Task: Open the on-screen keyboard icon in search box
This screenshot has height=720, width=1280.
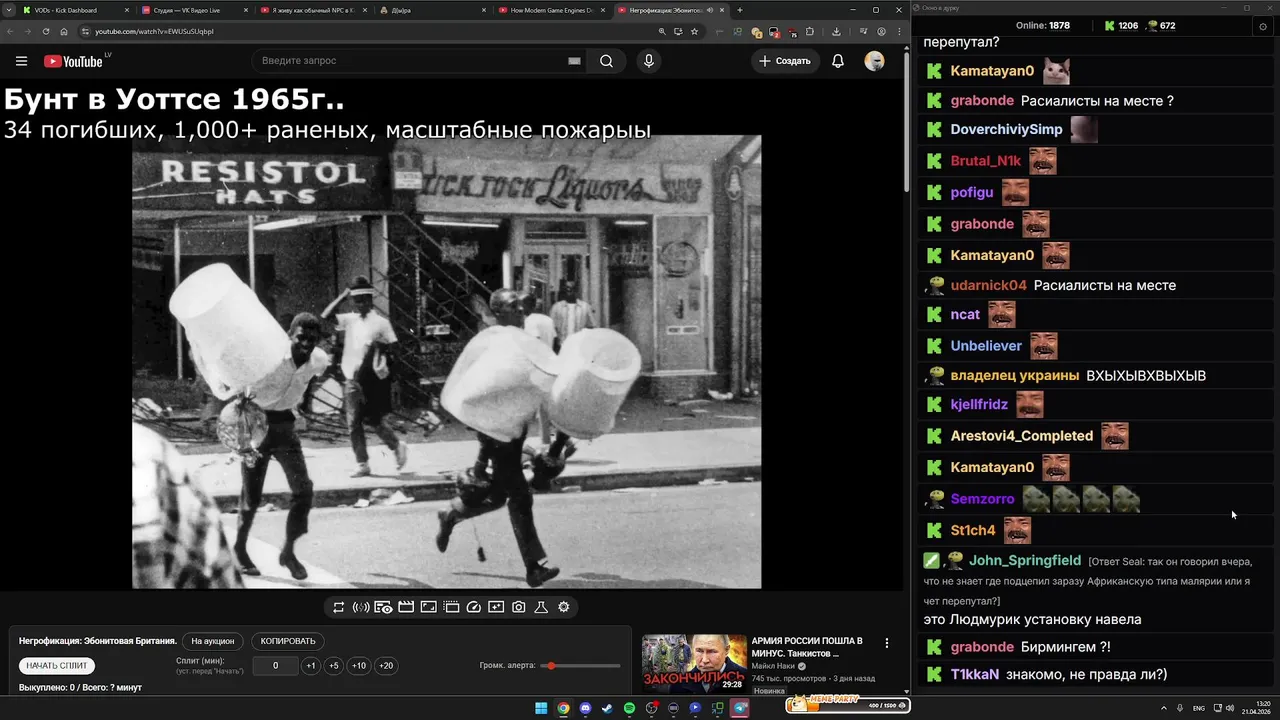Action: pyautogui.click(x=574, y=61)
